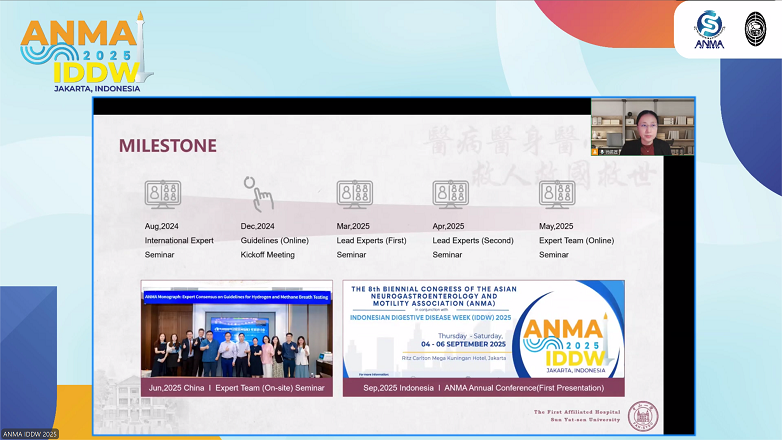782x440 pixels.
Task: Select the speaker webcam thumbnail
Action: [642, 127]
